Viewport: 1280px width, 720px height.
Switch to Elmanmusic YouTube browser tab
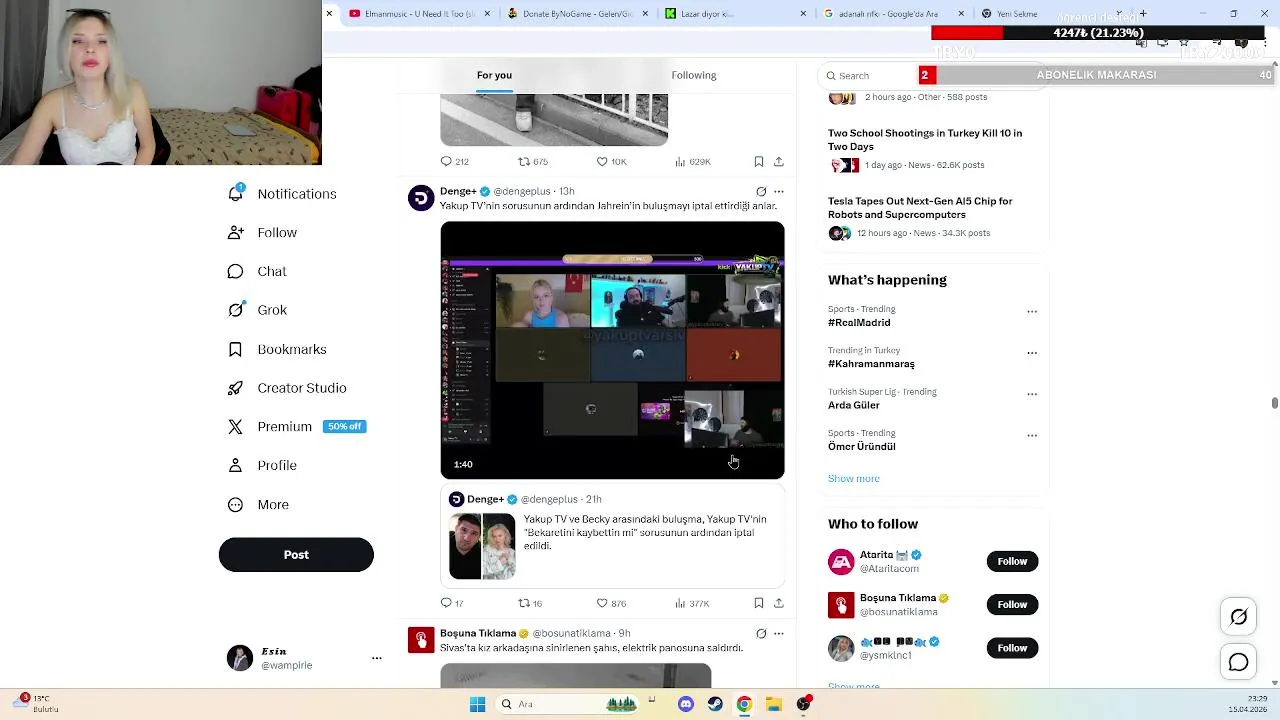[x=419, y=14]
